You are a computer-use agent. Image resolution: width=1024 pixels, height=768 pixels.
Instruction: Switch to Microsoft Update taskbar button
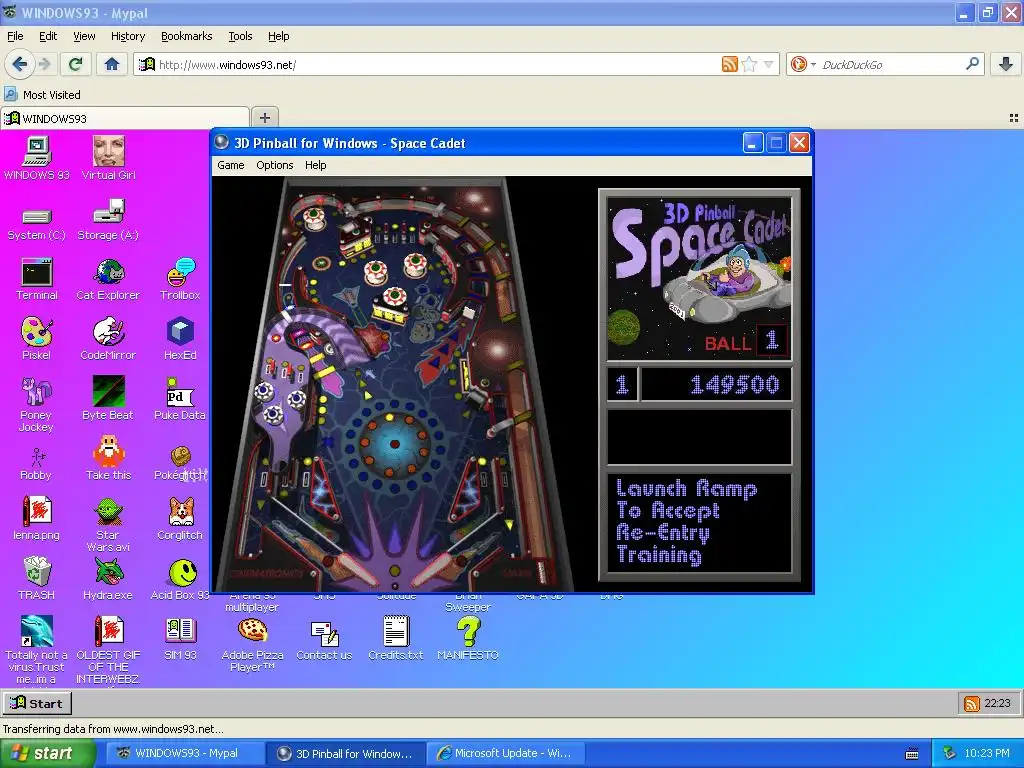(x=504, y=753)
